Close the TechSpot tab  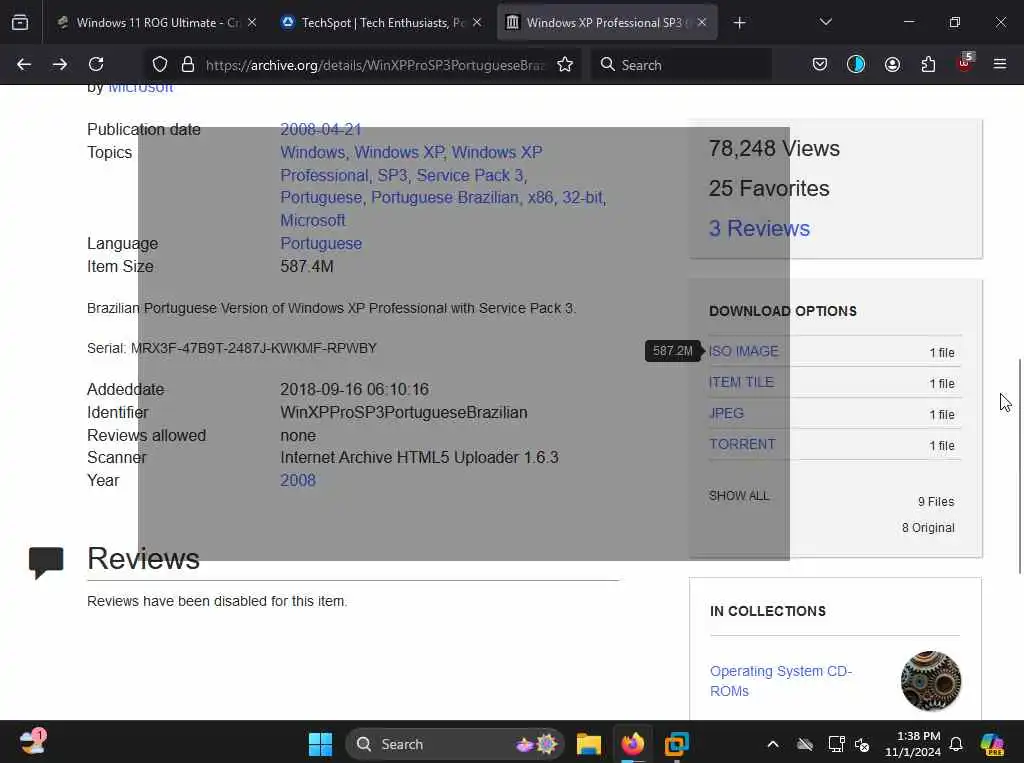point(477,23)
